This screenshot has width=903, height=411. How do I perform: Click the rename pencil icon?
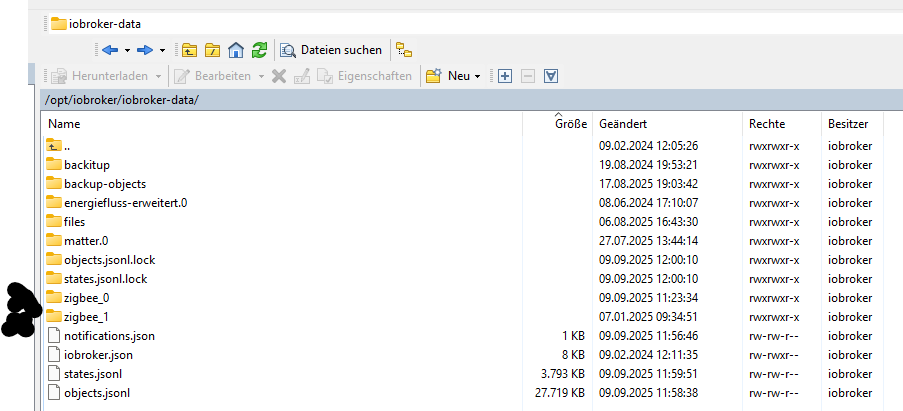pyautogui.click(x=302, y=76)
